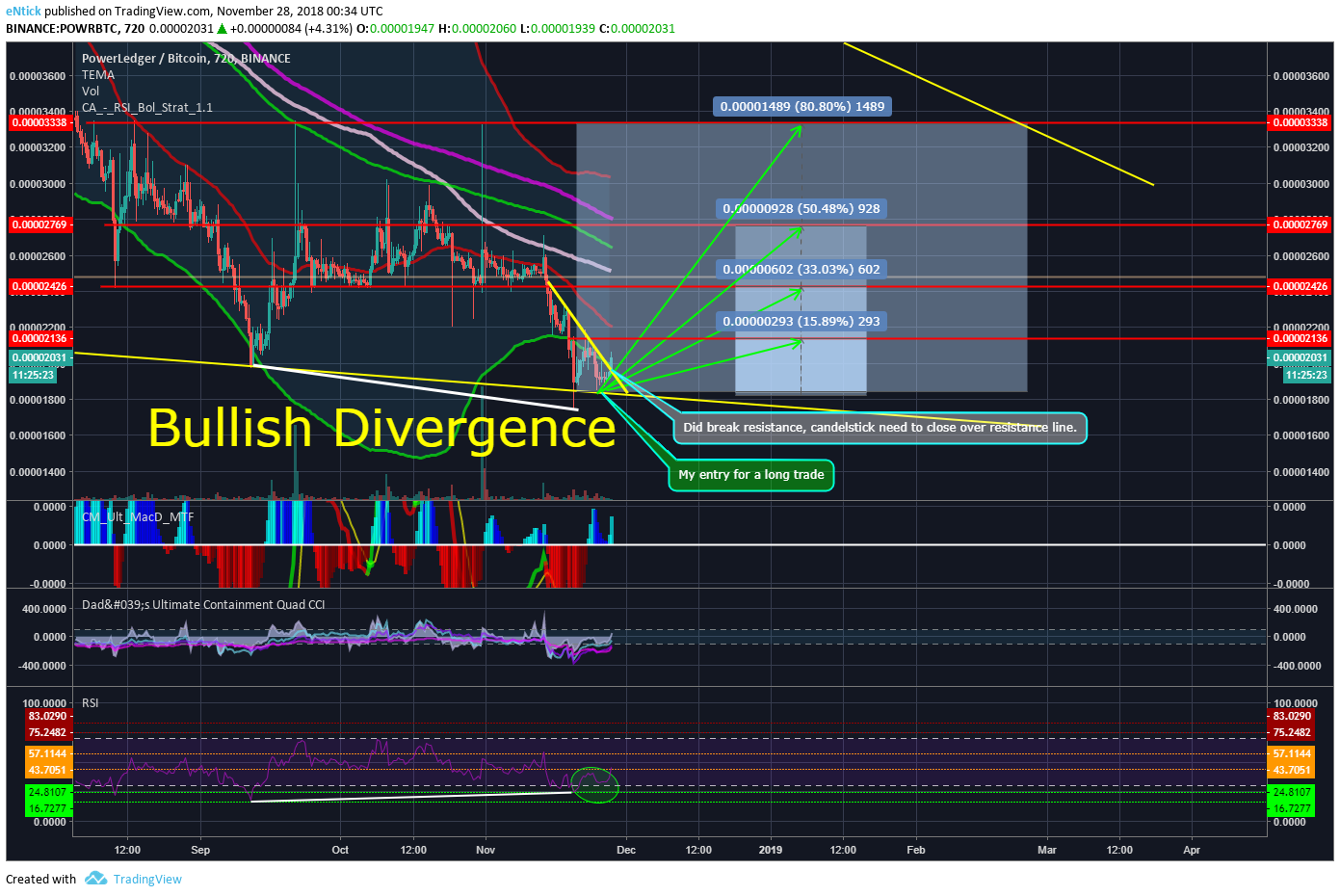Select the 0.00001489 (80.80%) target label
Screen dimensions: 1340x896
(x=802, y=107)
